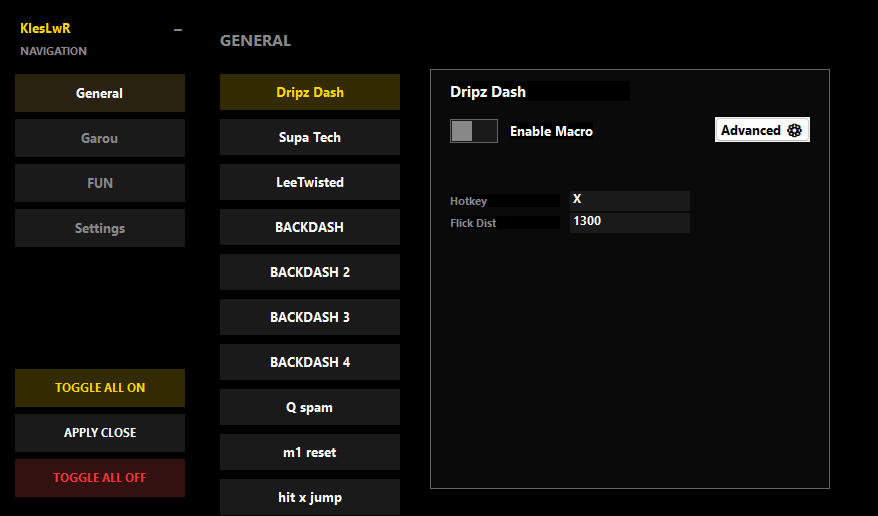Pick the Q spam macro

(x=310, y=407)
